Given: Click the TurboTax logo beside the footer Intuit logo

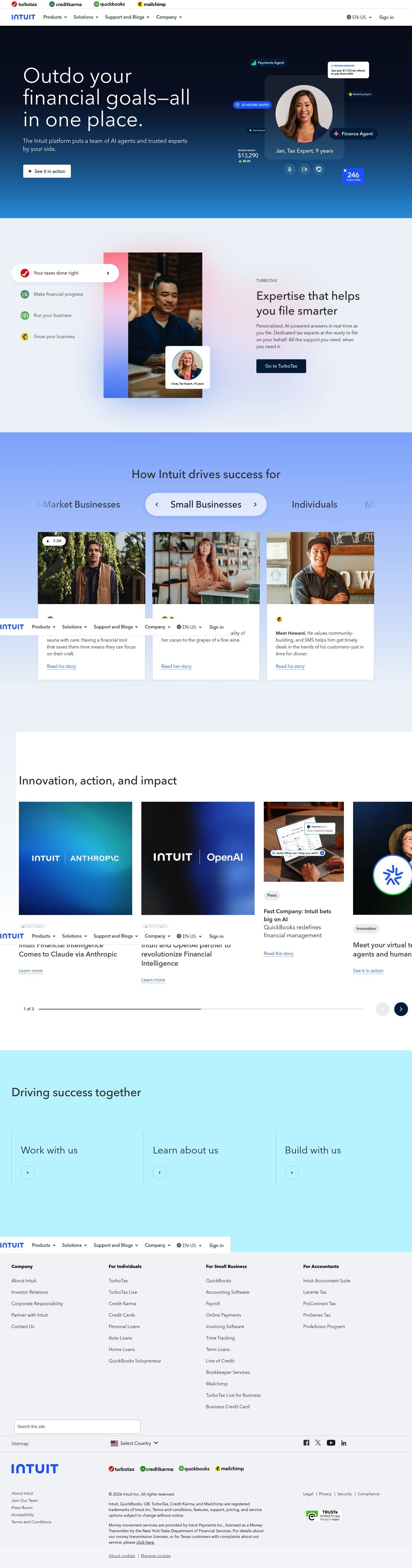Looking at the screenshot, I should click(x=122, y=1469).
